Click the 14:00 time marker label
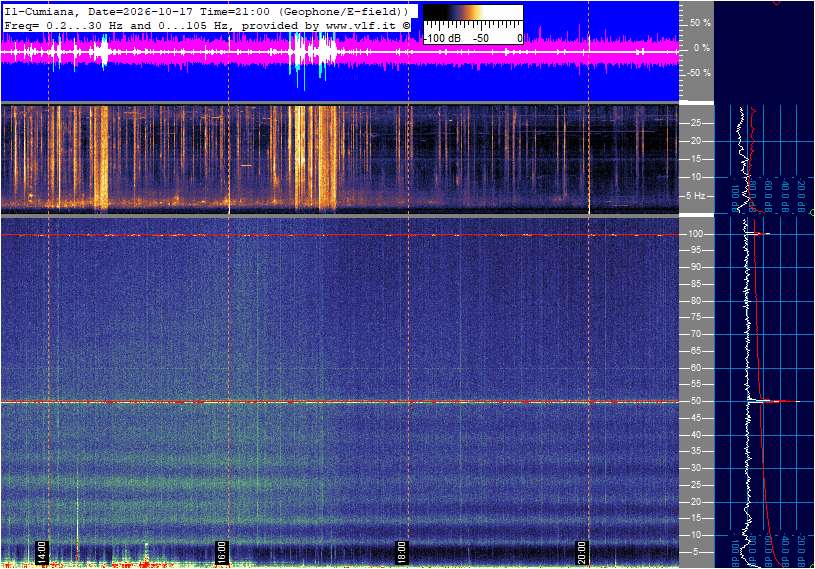Screen dimensions: 815x569 coord(42,552)
